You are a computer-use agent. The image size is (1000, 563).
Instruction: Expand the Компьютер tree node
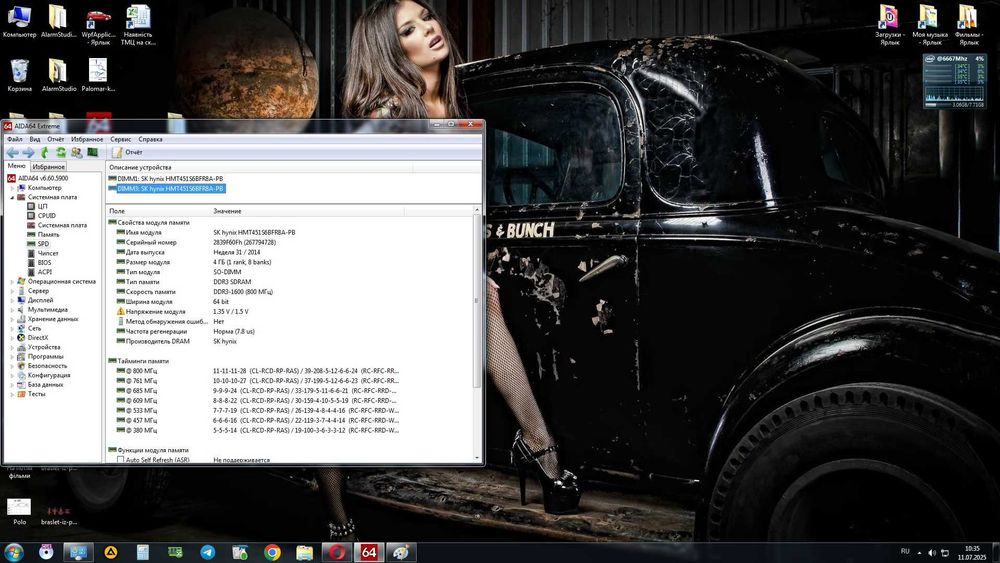pos(12,188)
